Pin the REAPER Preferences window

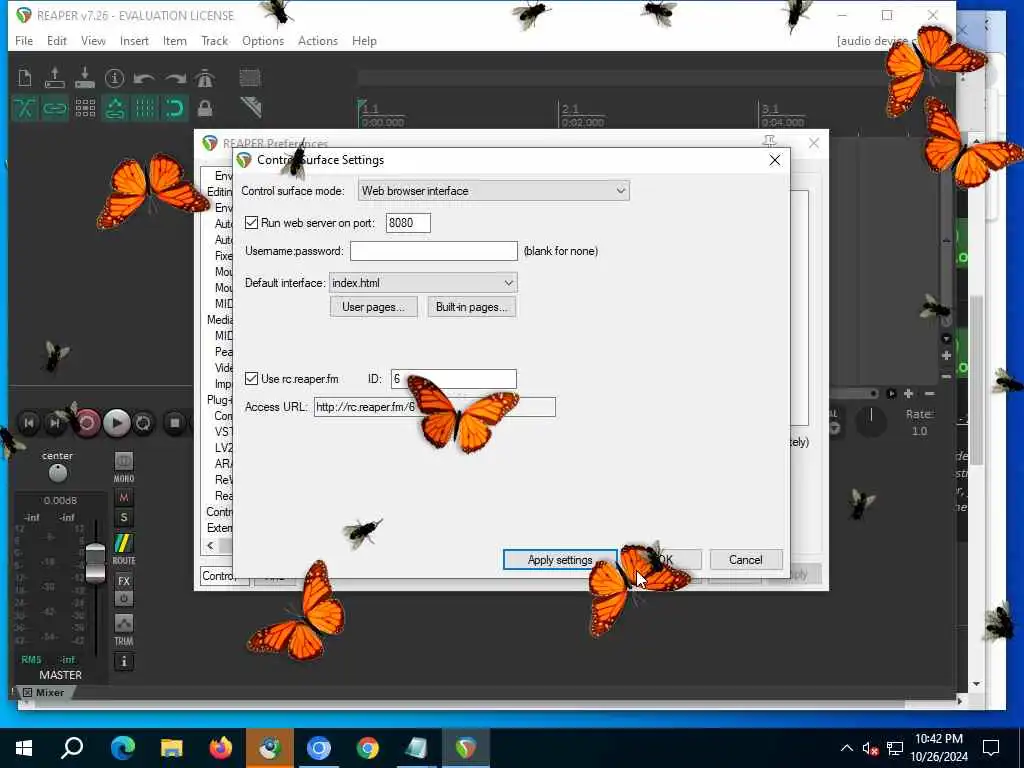pyautogui.click(x=769, y=142)
